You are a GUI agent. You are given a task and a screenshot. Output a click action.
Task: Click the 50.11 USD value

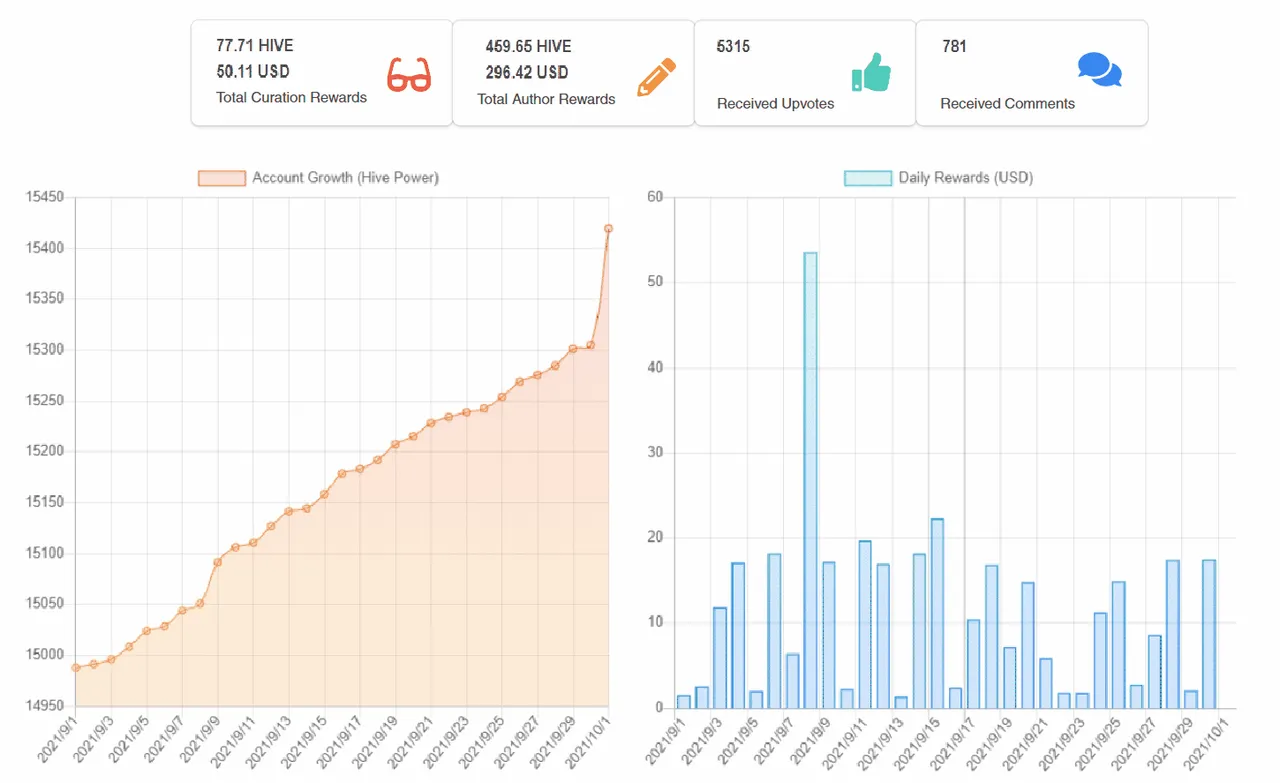[x=252, y=72]
